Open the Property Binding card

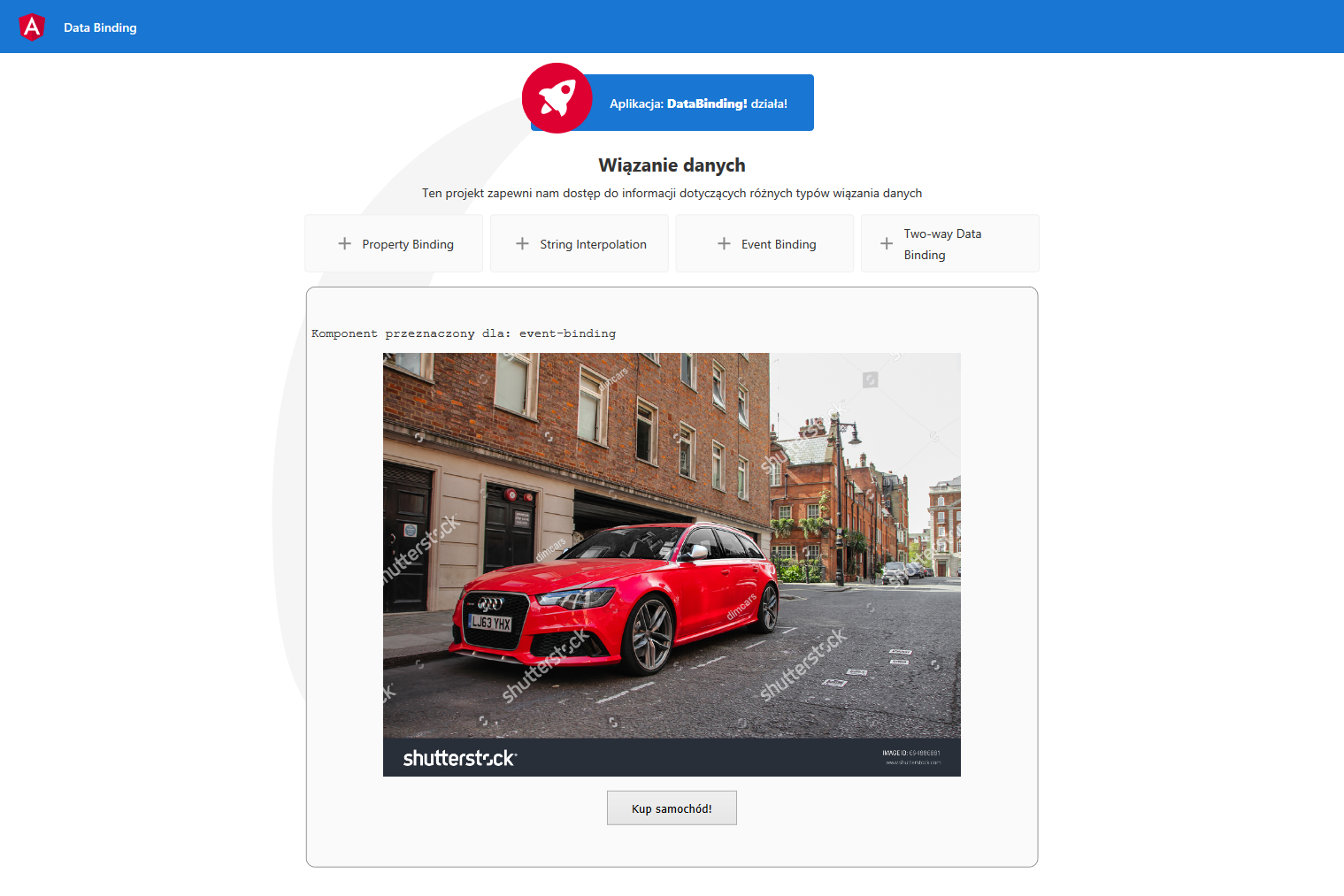coord(394,243)
